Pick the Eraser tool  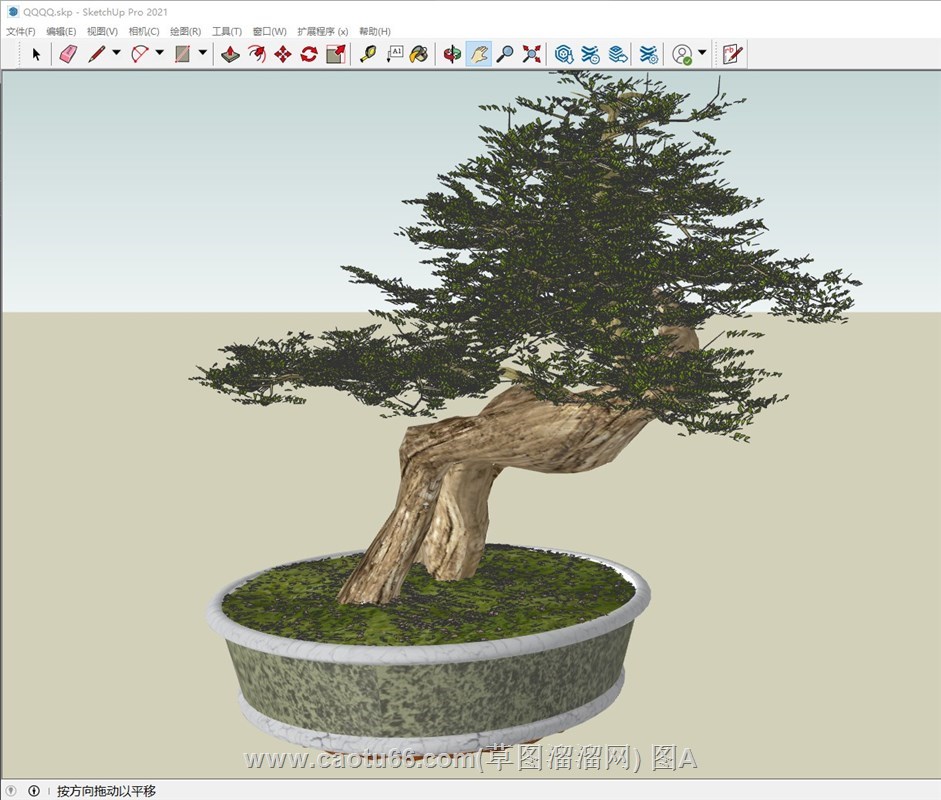point(67,54)
